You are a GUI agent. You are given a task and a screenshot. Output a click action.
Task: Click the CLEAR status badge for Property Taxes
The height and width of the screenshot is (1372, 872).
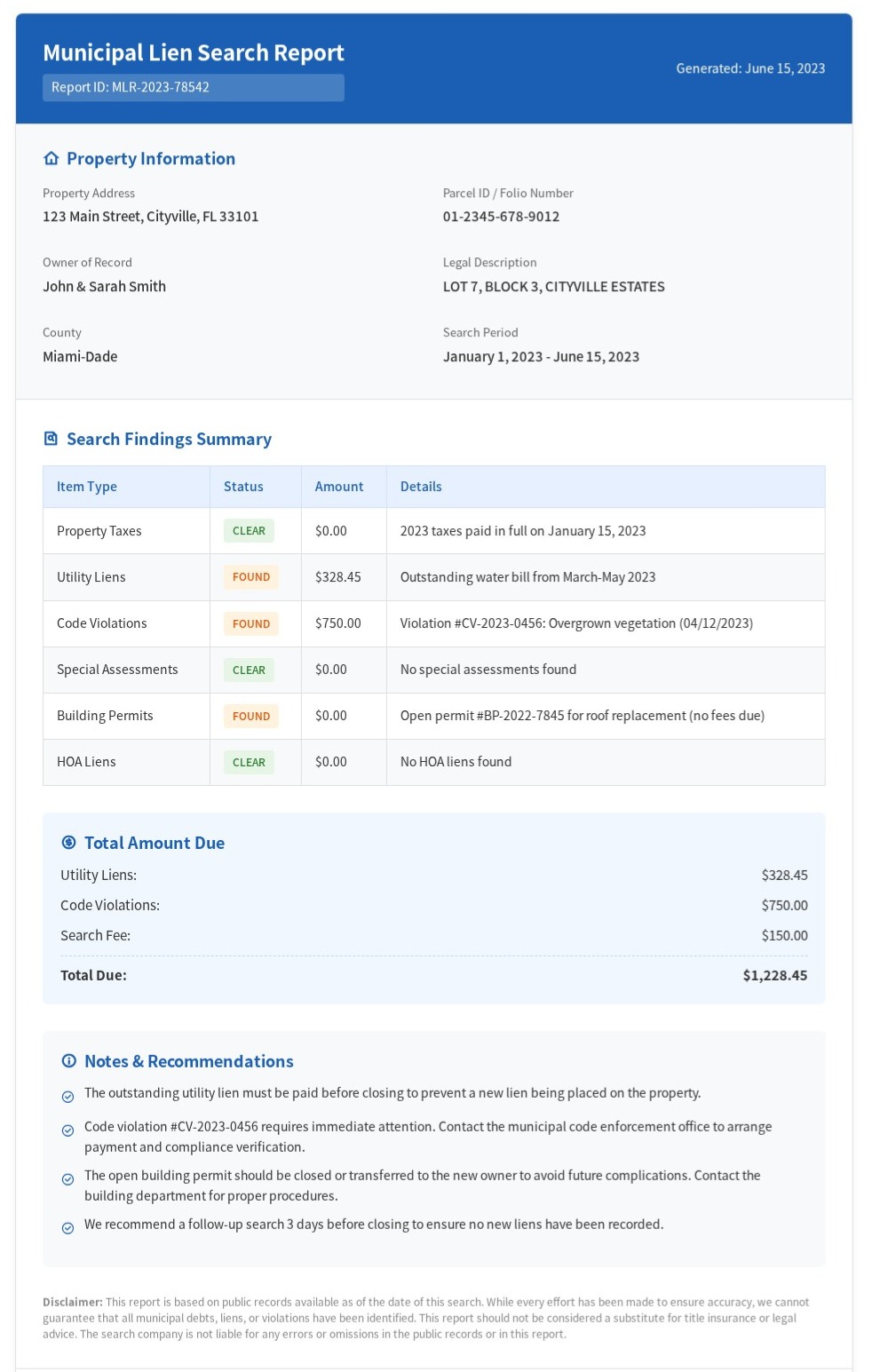249,531
